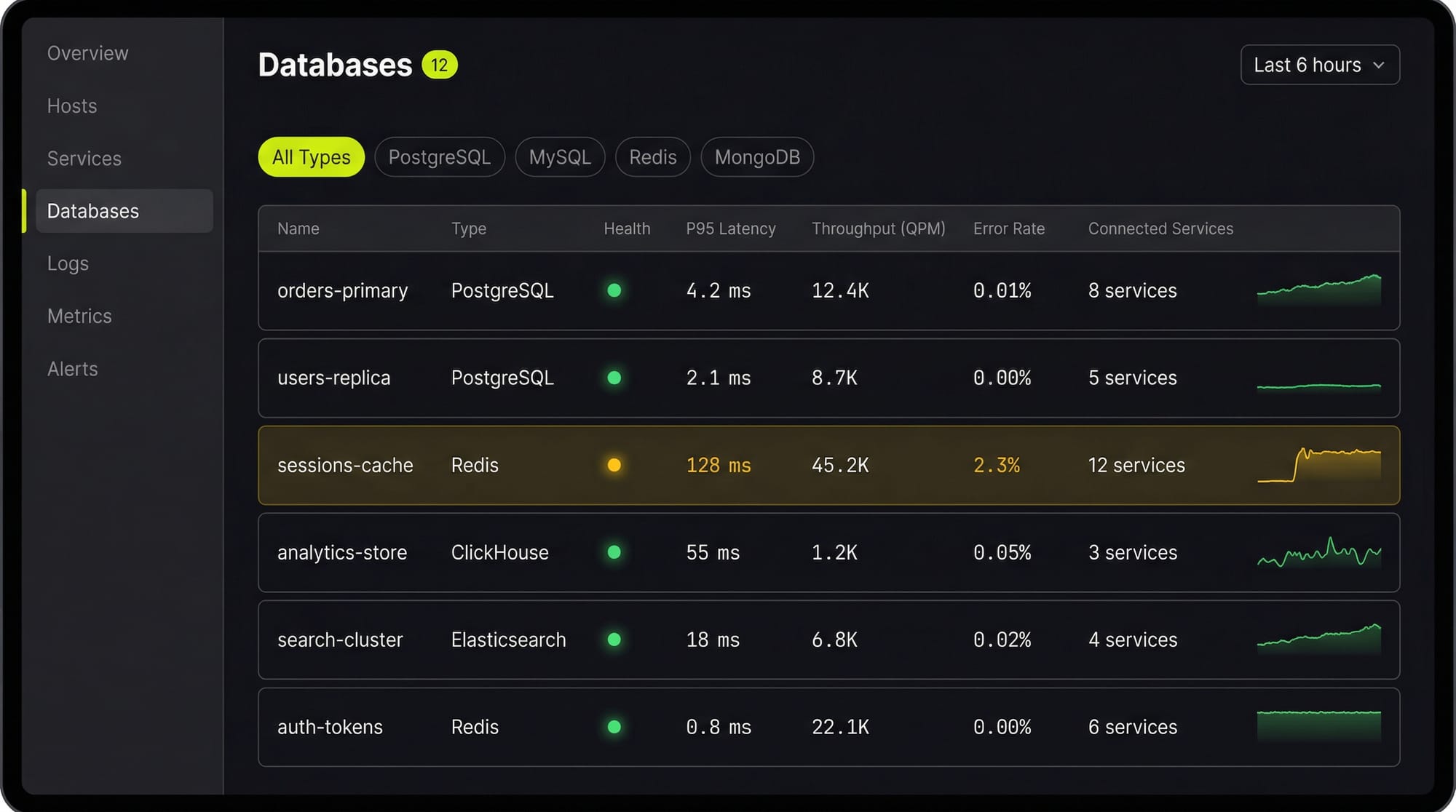Sort the table by P95 Latency column
The image size is (1456, 812).
point(731,228)
